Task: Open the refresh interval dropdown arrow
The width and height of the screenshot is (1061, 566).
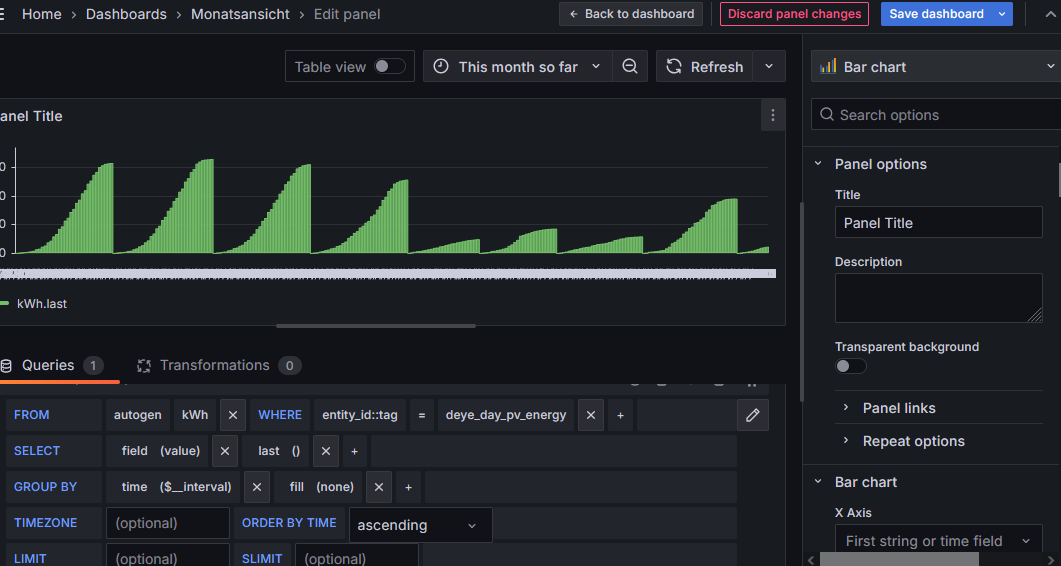Action: pyautogui.click(x=768, y=67)
